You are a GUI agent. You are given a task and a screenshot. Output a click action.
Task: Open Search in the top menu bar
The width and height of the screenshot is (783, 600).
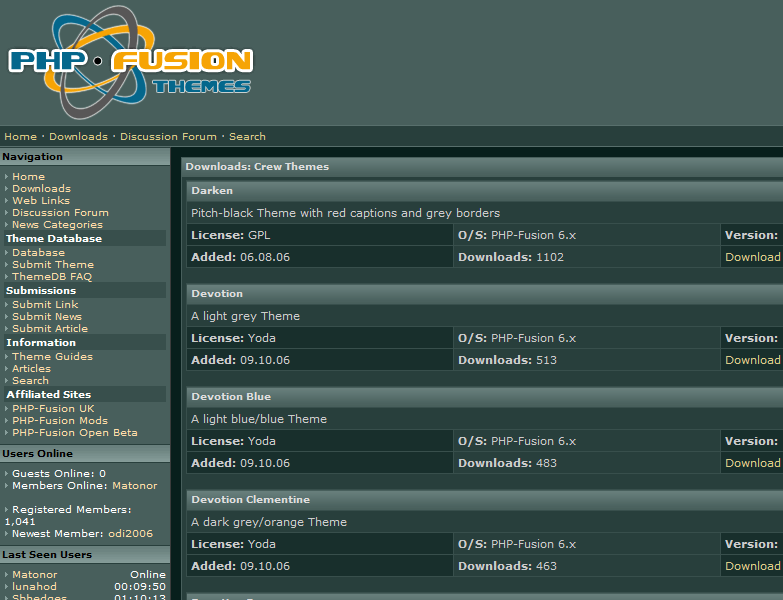click(247, 136)
